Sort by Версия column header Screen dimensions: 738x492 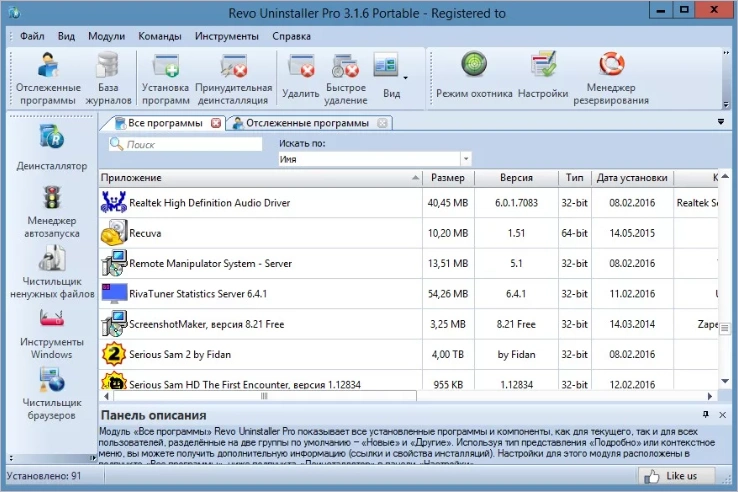point(516,178)
